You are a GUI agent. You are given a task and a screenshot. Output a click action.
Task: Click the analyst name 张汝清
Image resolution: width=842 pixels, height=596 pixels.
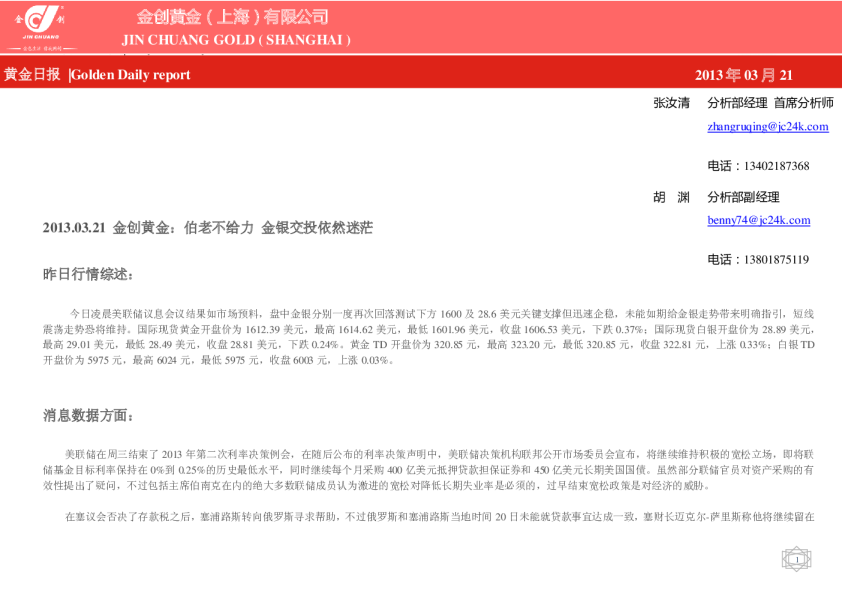pyautogui.click(x=671, y=103)
